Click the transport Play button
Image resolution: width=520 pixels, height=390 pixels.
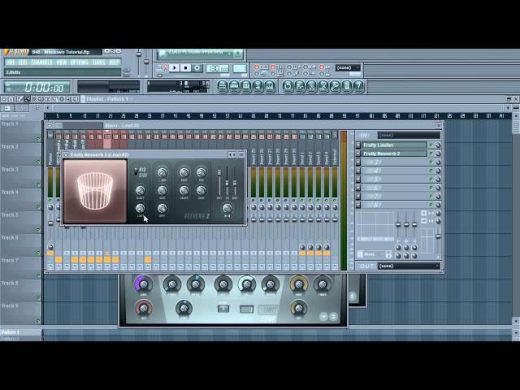(174, 68)
